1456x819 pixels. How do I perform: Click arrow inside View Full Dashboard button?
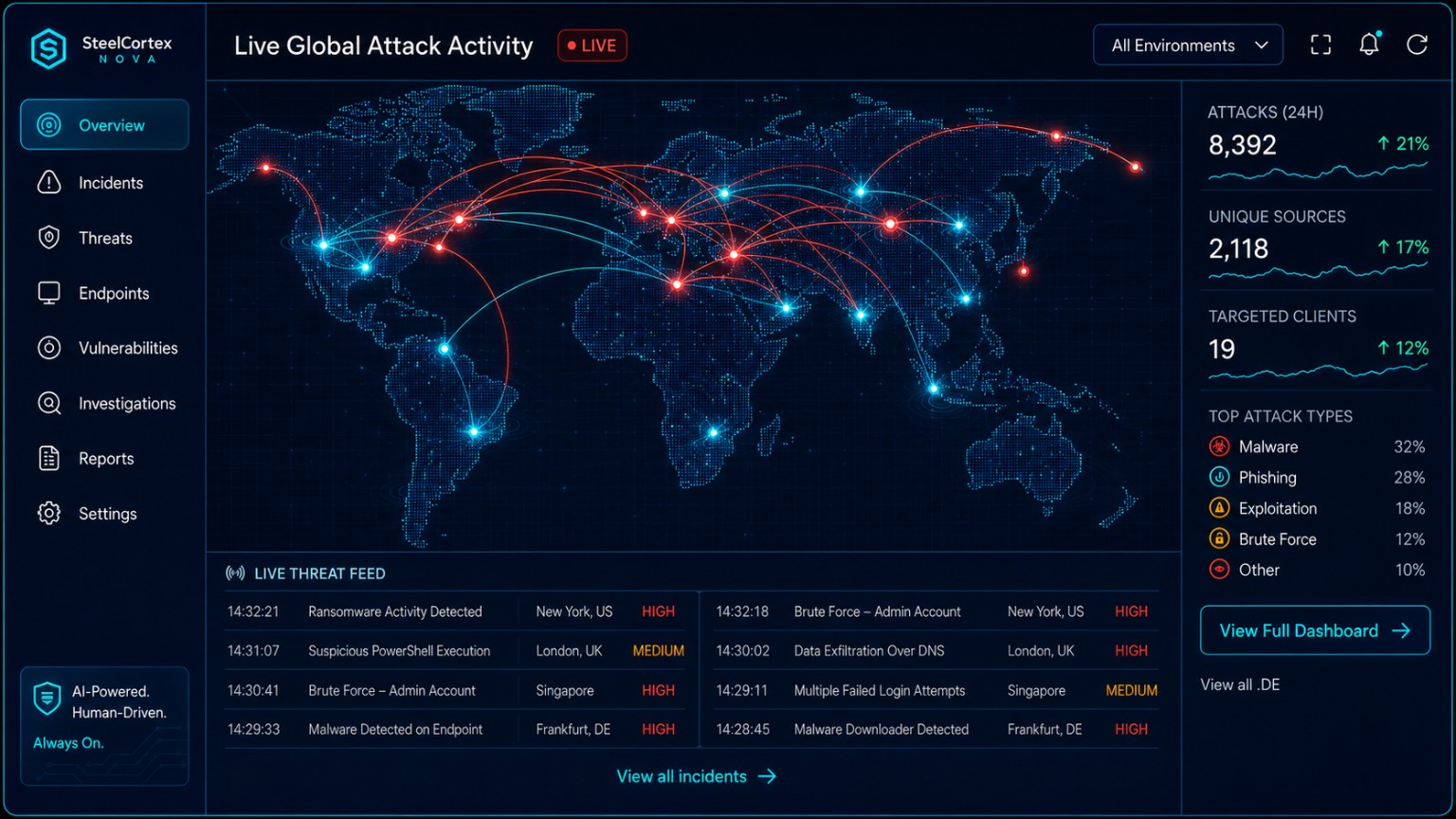pyautogui.click(x=1401, y=630)
